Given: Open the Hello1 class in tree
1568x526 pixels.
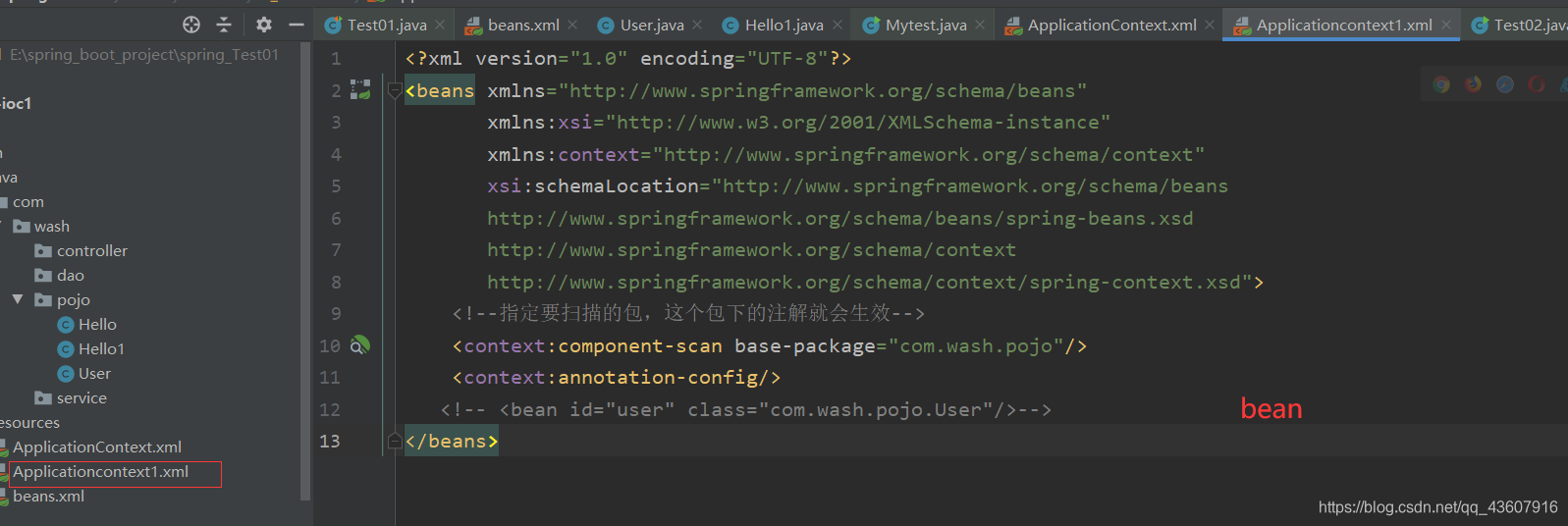Looking at the screenshot, I should (x=101, y=349).
